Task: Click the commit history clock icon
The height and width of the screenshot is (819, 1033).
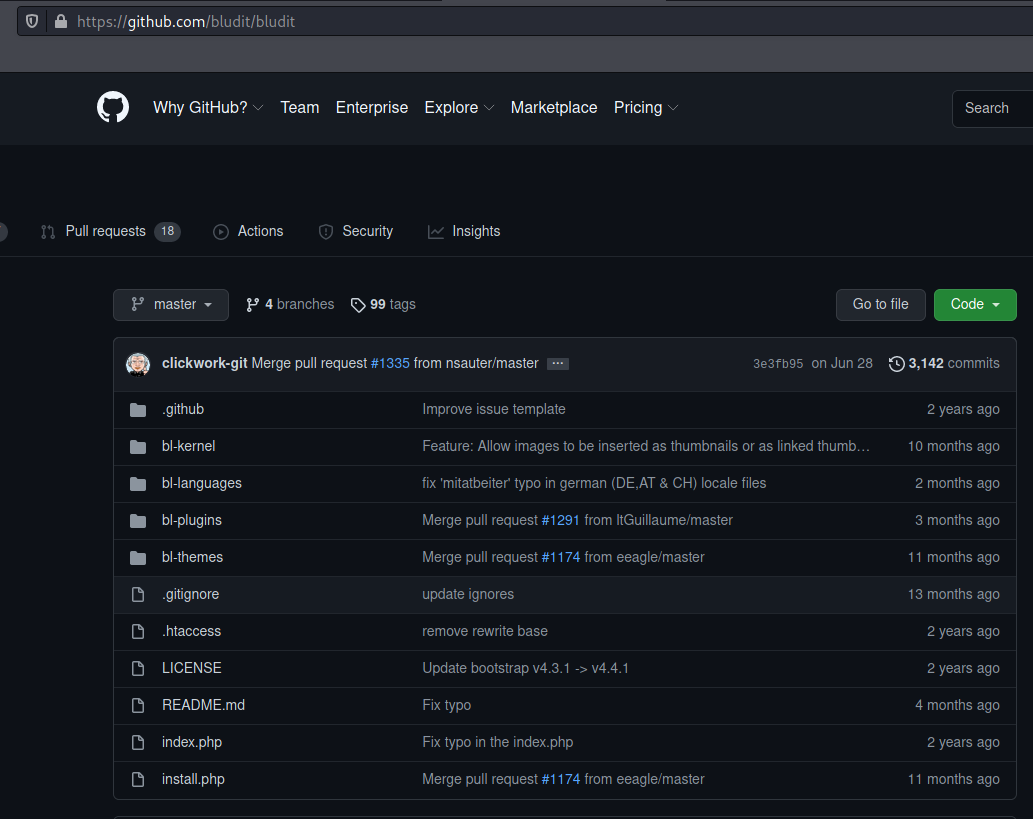Action: [x=896, y=364]
